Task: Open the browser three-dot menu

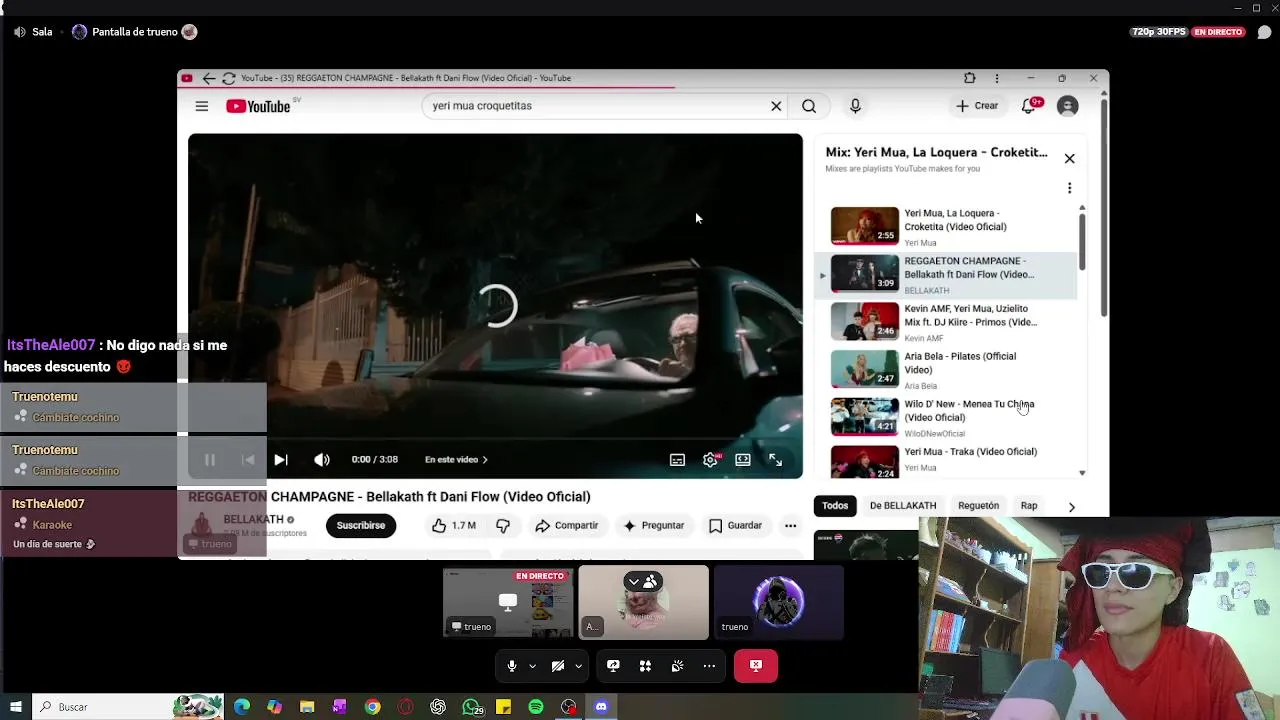Action: [x=996, y=78]
